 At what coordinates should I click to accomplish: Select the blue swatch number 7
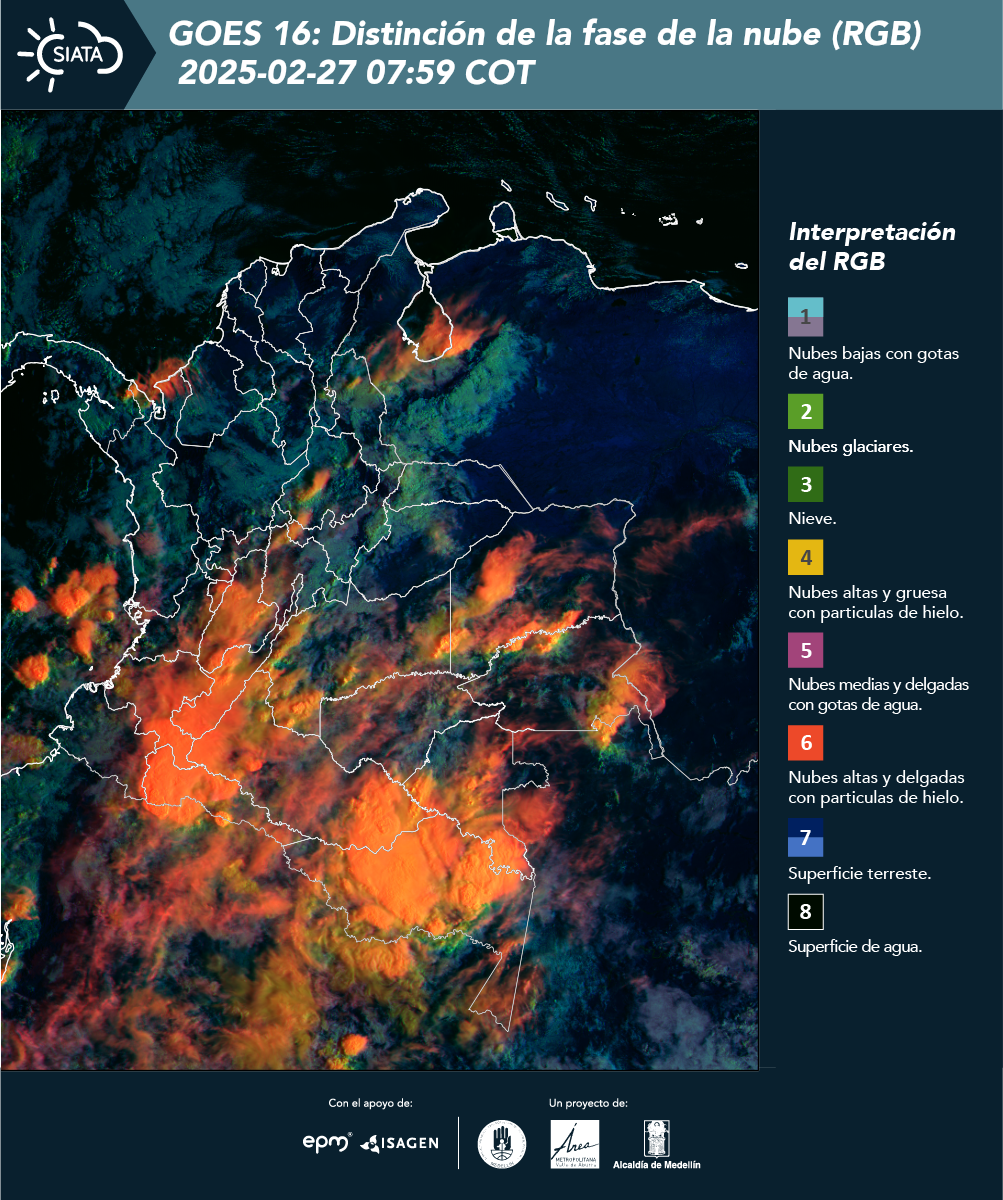pyautogui.click(x=805, y=837)
